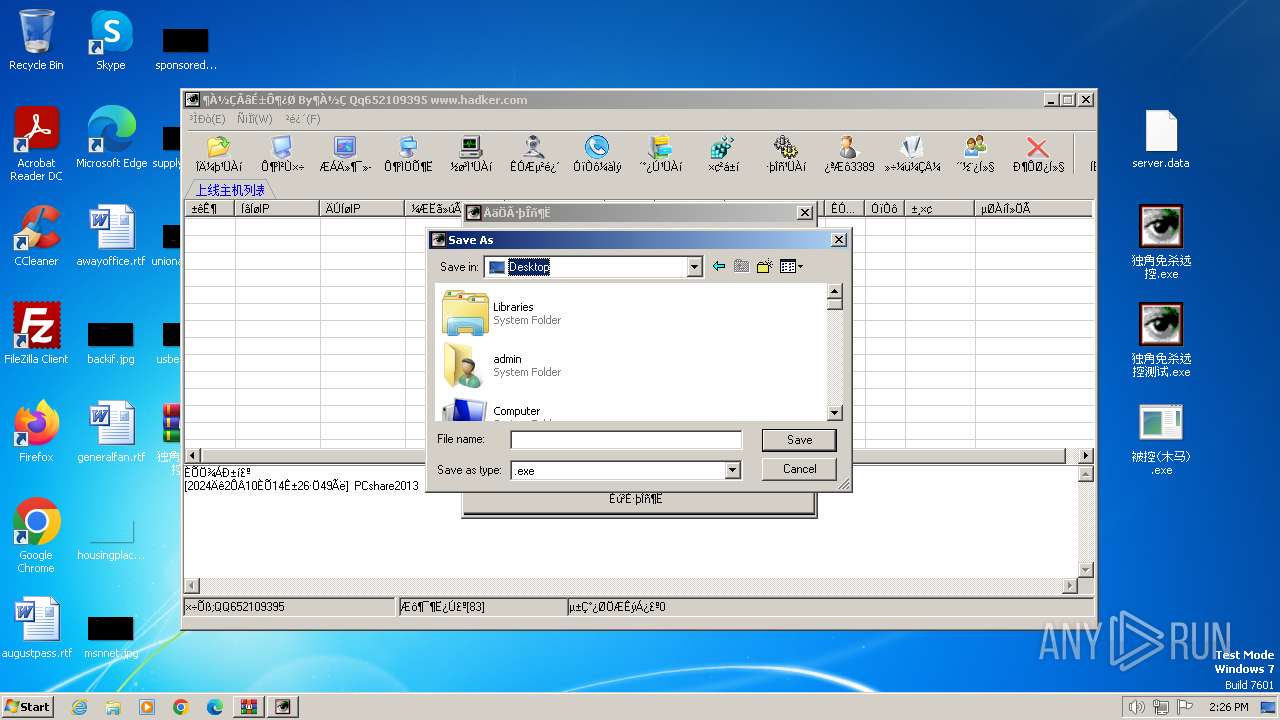Open Google Chrome desktop icon

pos(36,536)
